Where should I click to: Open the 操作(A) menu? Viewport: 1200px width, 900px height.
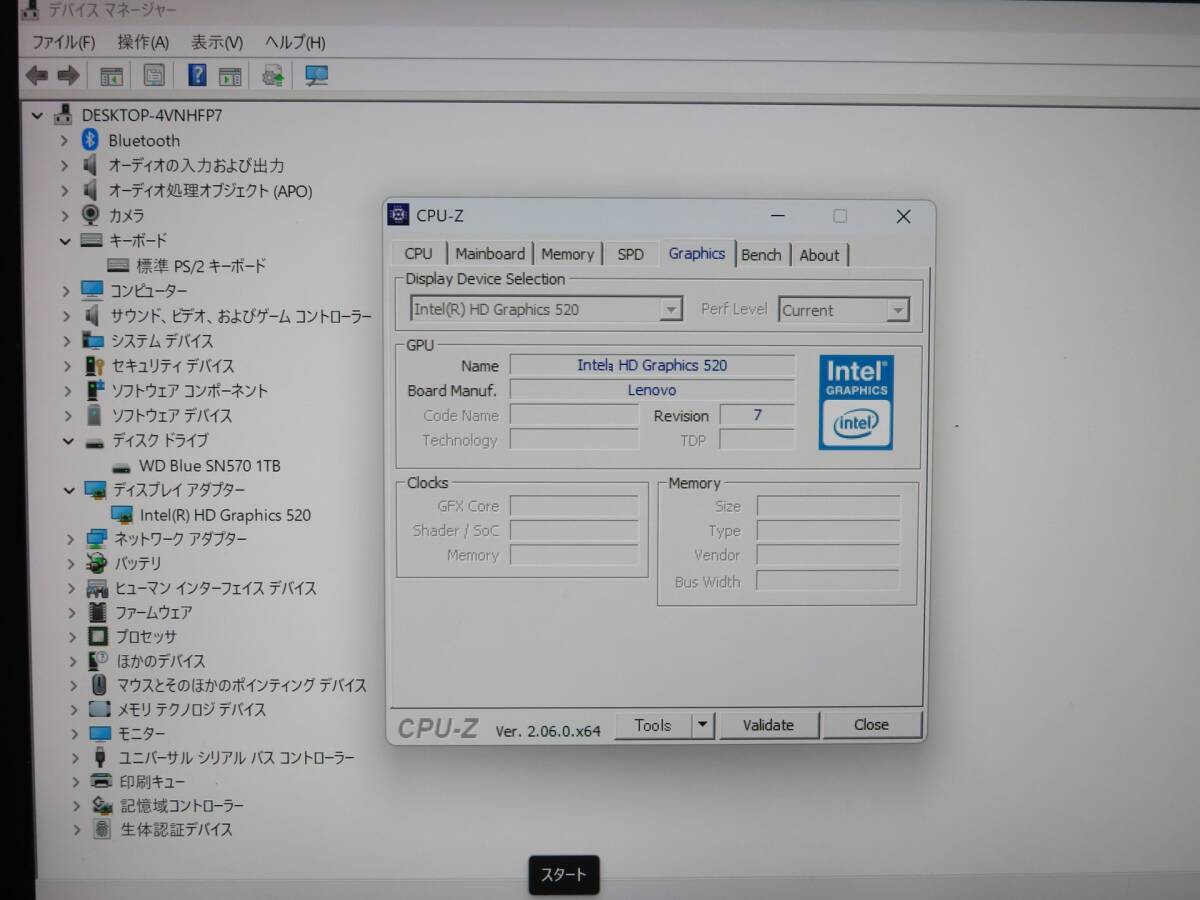[143, 42]
